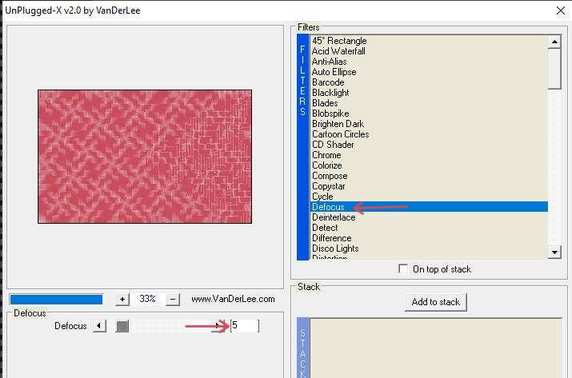This screenshot has width=572, height=378.
Task: Close the UnPlugged-X dialog
Action: click(561, 11)
